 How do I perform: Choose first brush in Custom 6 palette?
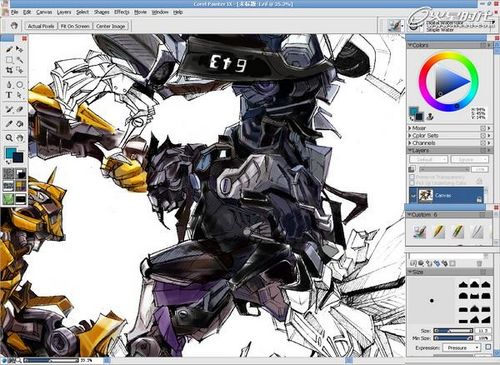(x=420, y=231)
